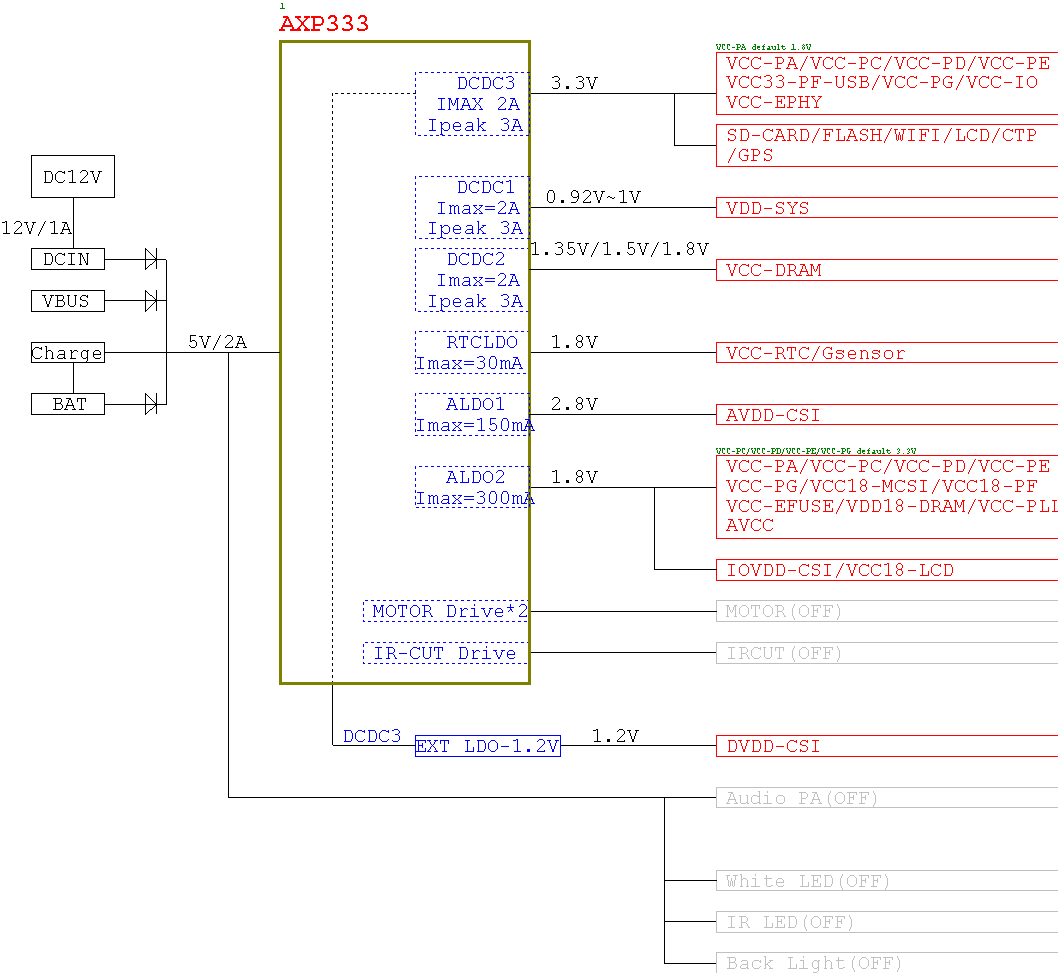The height and width of the screenshot is (973, 1058).
Task: Click the AXP333 chip title
Action: coord(324,24)
